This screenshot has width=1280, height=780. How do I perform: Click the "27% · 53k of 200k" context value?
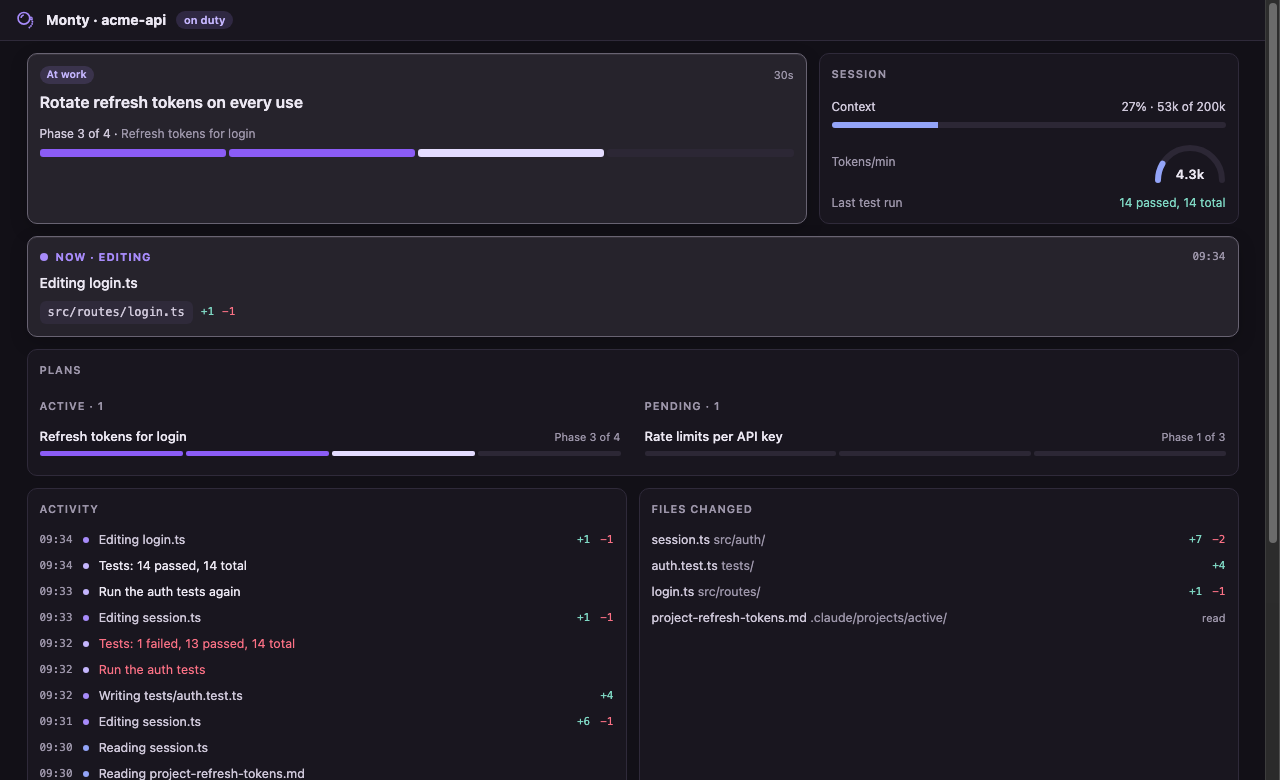[1173, 107]
